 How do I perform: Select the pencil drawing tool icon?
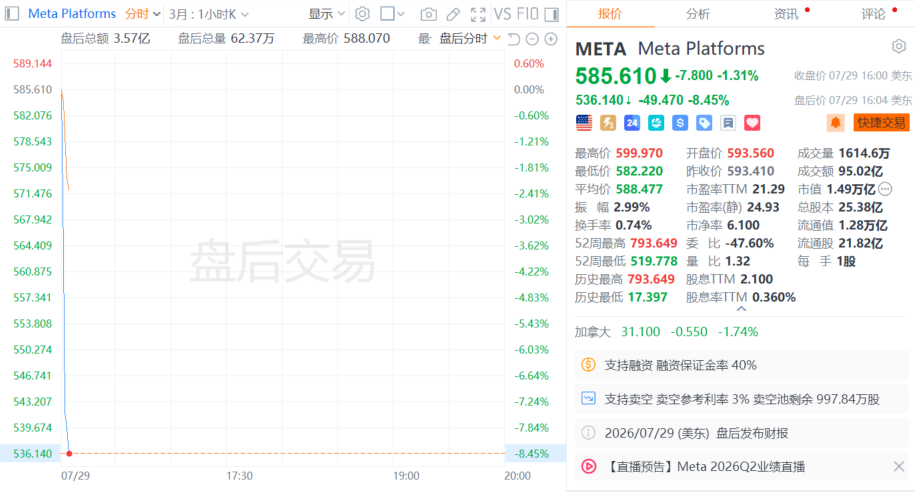tap(453, 14)
